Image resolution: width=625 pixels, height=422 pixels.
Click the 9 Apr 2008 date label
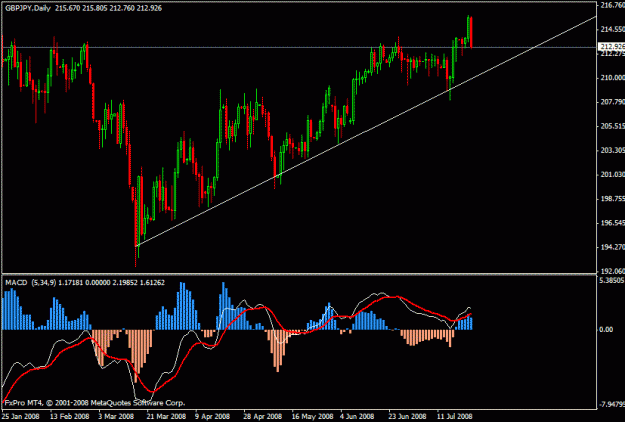click(x=214, y=416)
